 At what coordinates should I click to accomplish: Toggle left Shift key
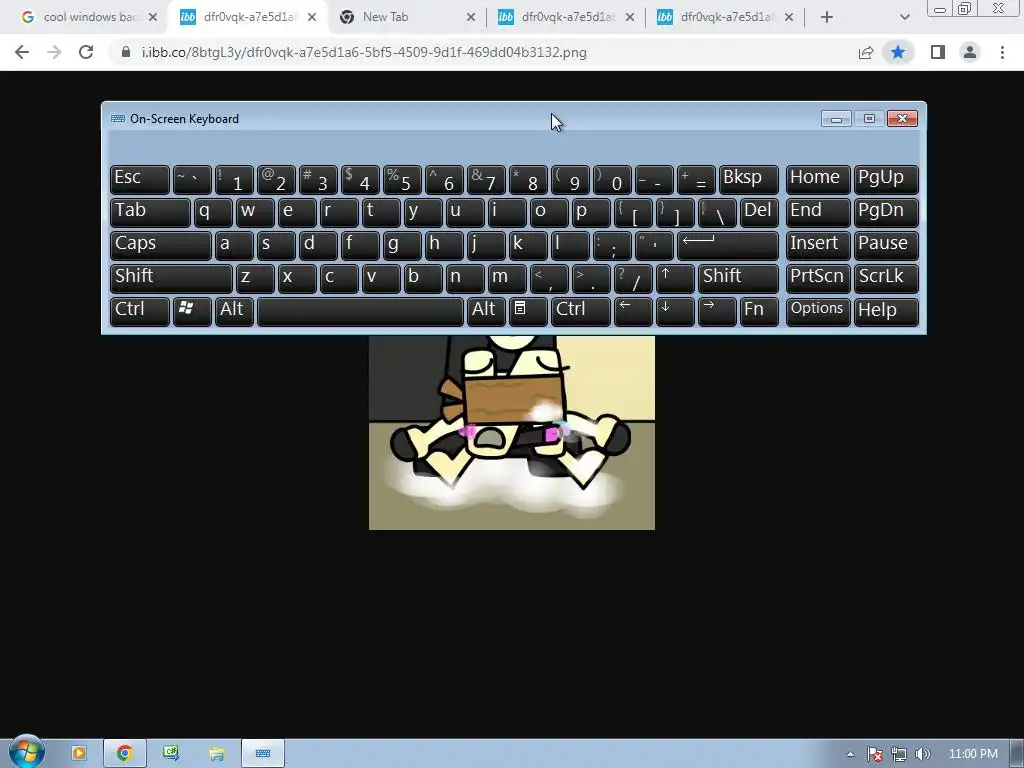point(171,278)
